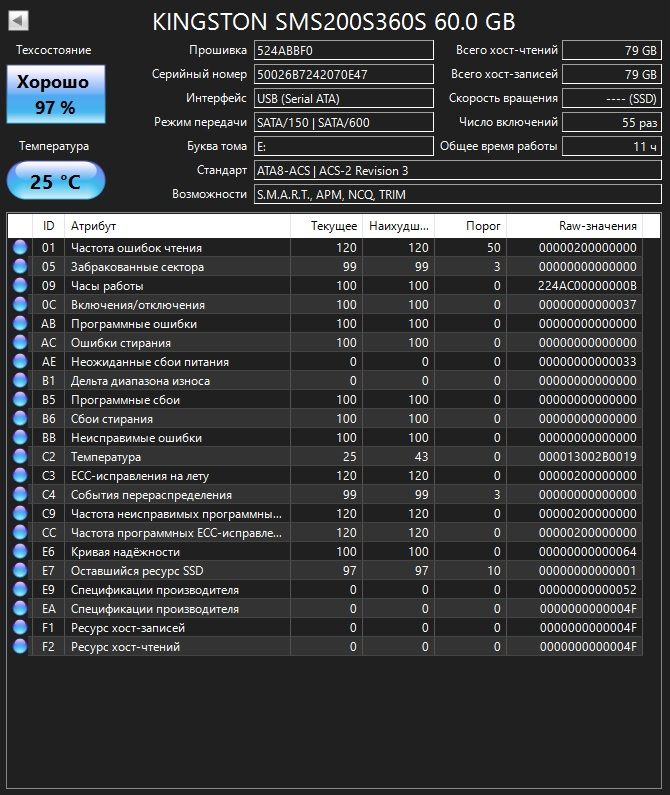Click the 25 °C temperature button
The height and width of the screenshot is (795, 670).
(x=56, y=180)
